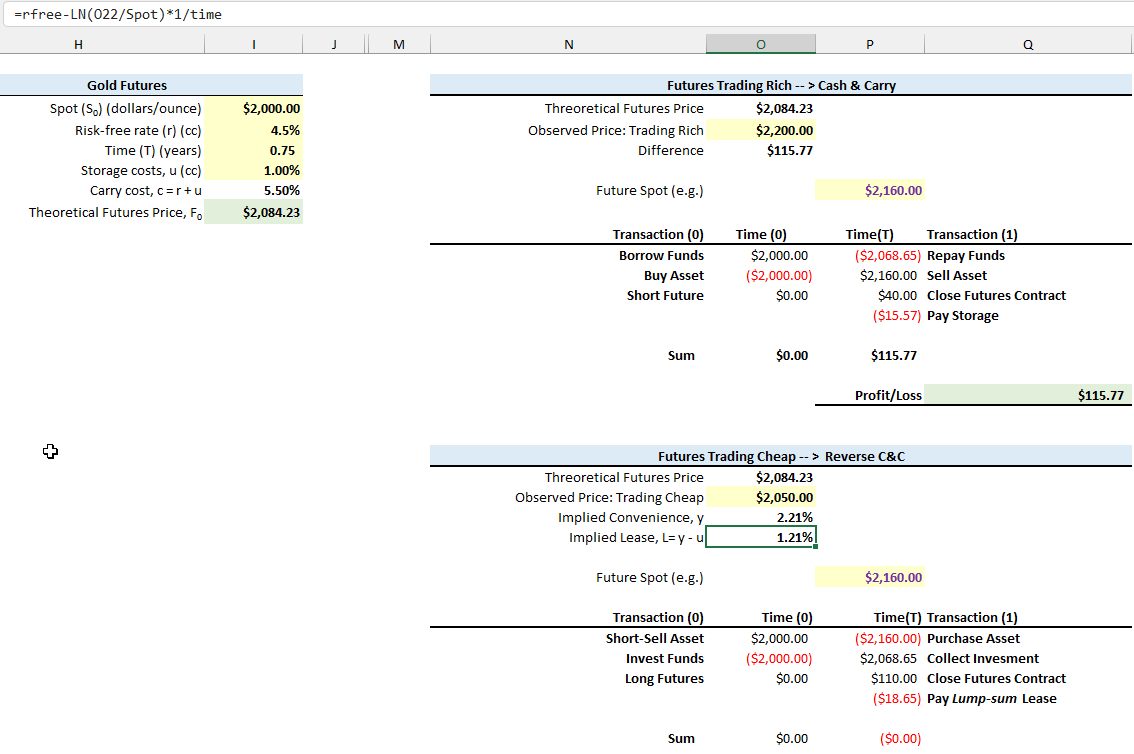Click the Storage costs cell showing 1.00%
This screenshot has height=754, width=1134.
click(x=252, y=170)
